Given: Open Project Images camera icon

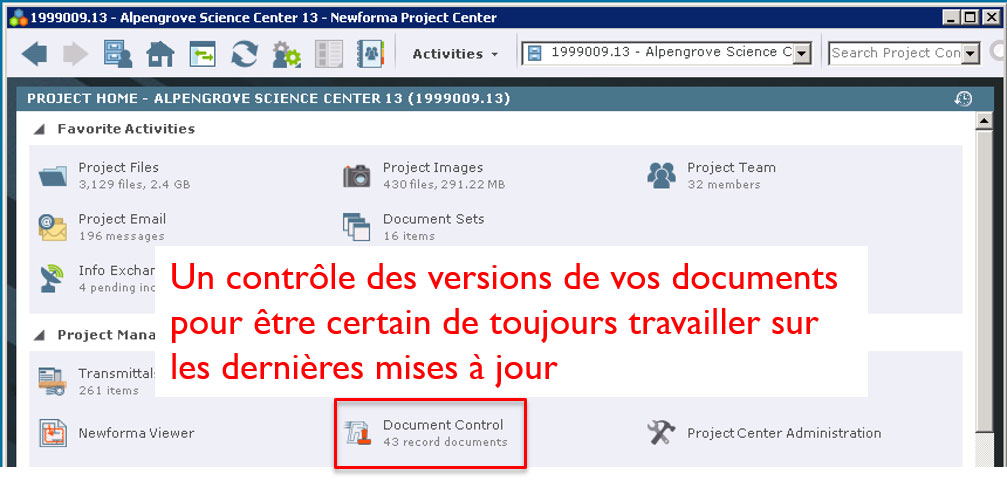Looking at the screenshot, I should (356, 175).
